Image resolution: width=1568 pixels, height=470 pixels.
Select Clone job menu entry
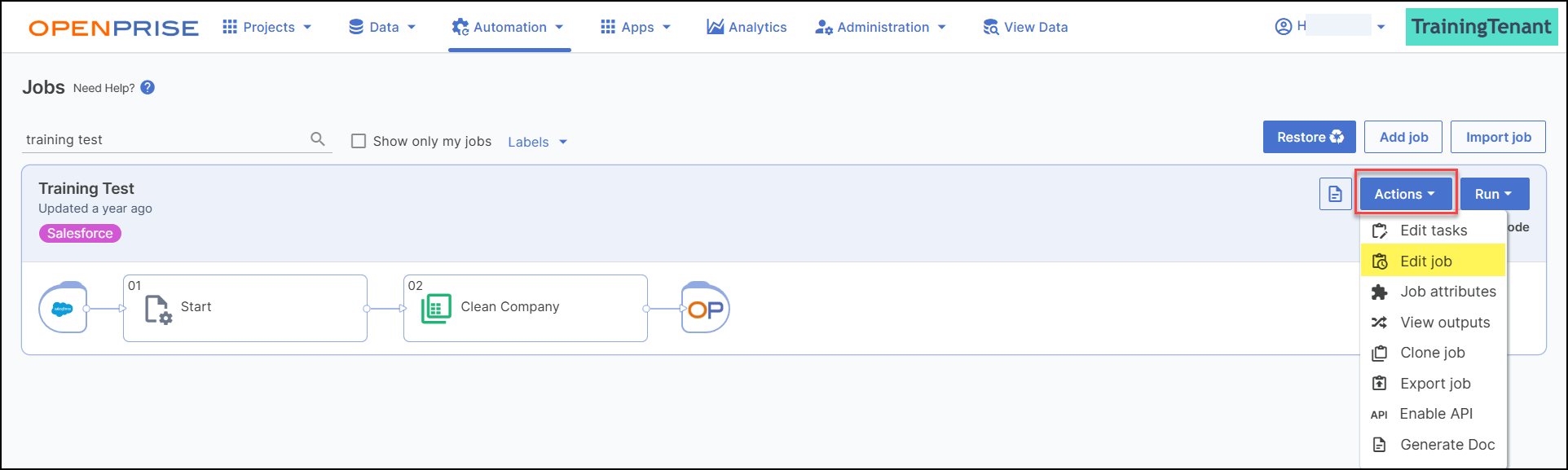[1432, 353]
